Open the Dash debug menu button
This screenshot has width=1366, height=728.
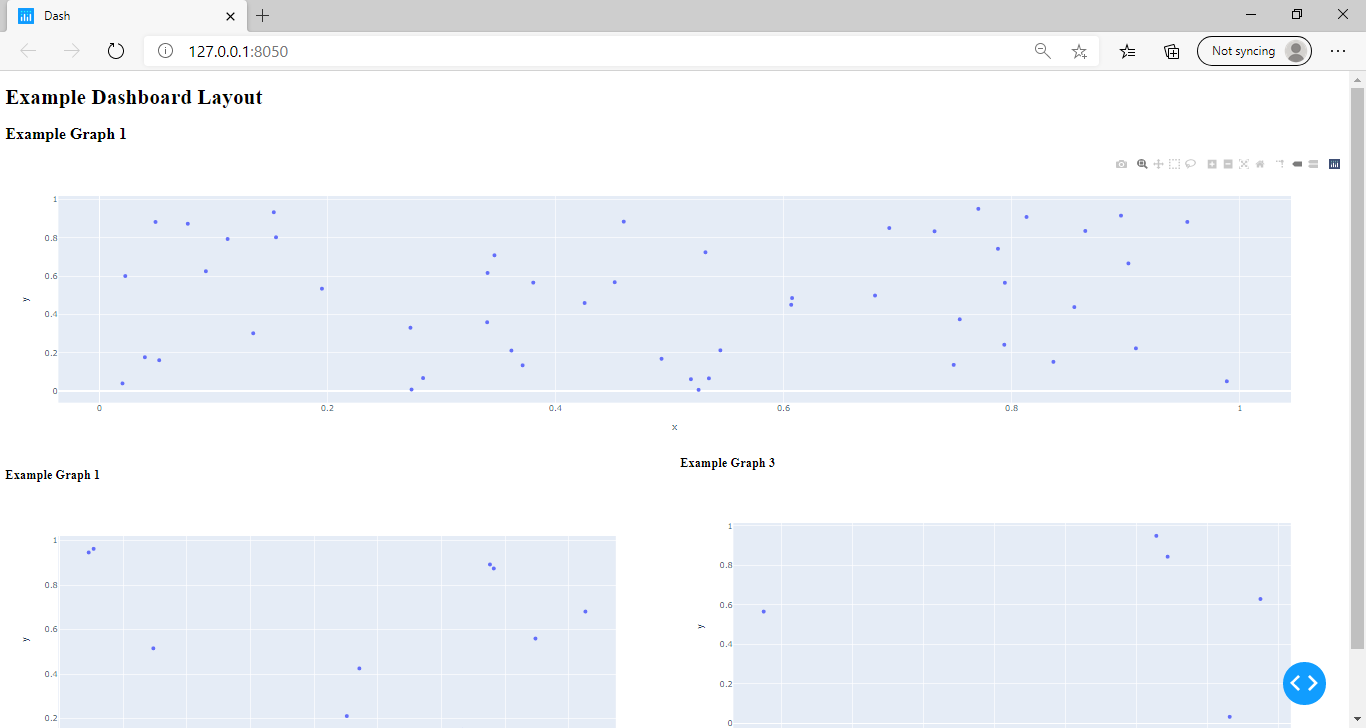(x=1304, y=683)
